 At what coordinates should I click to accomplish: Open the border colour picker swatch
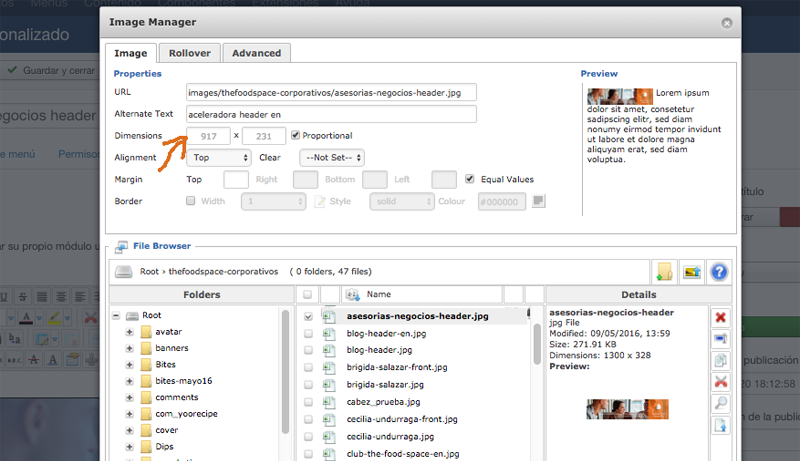click(538, 201)
